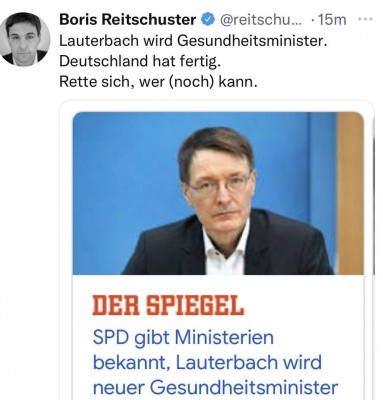383x400 pixels.
Task: Open headline 'SPD gibt Ministerien'
Action: 183,338
